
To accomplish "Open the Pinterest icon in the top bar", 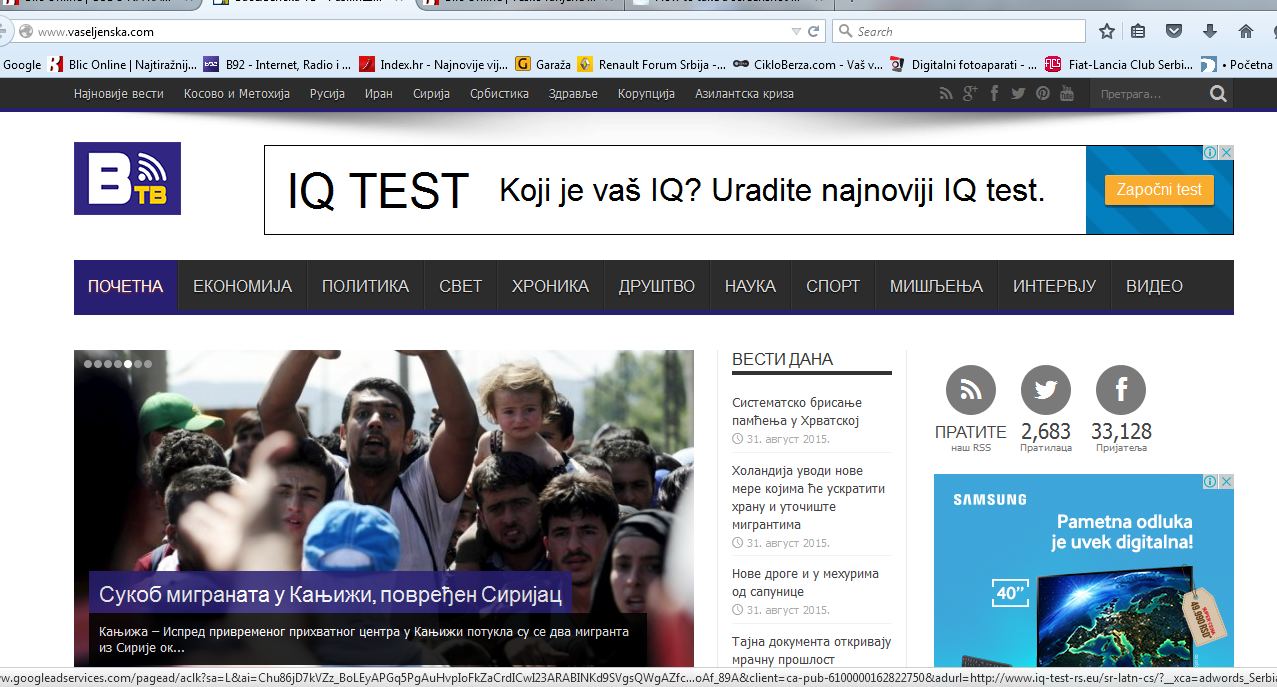I will click(1043, 94).
